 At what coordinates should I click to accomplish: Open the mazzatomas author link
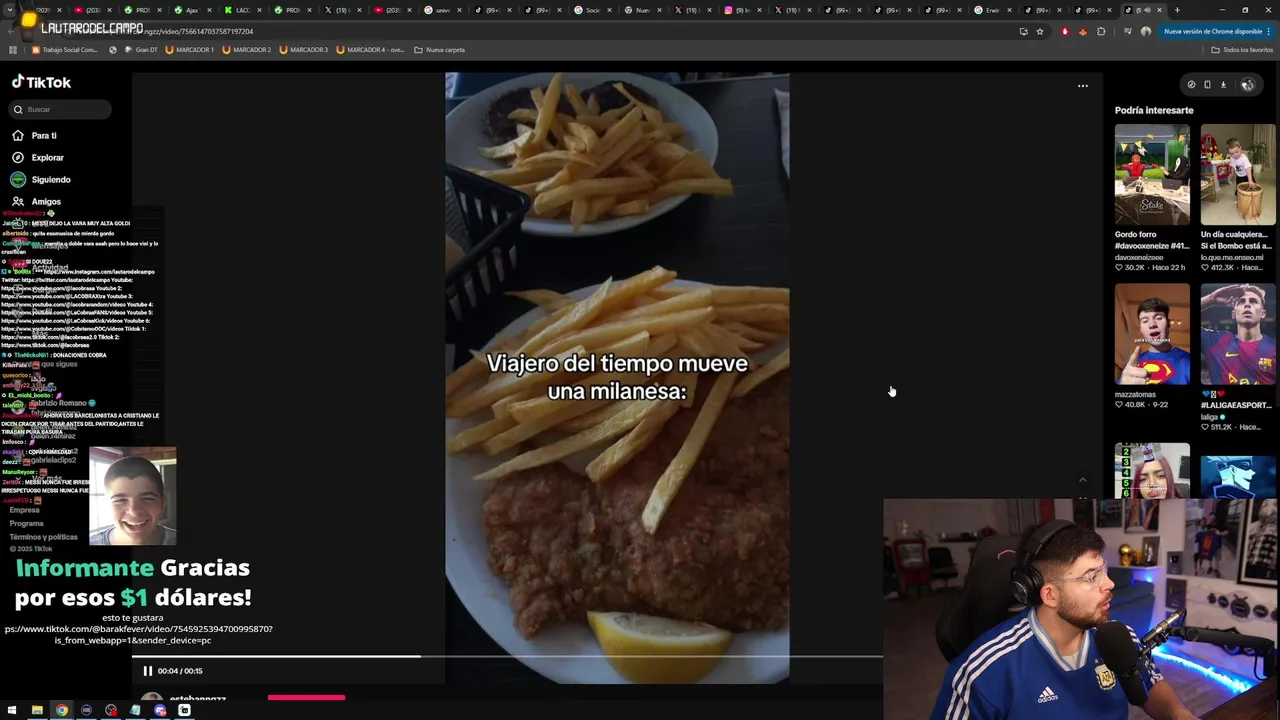pyautogui.click(x=1135, y=394)
